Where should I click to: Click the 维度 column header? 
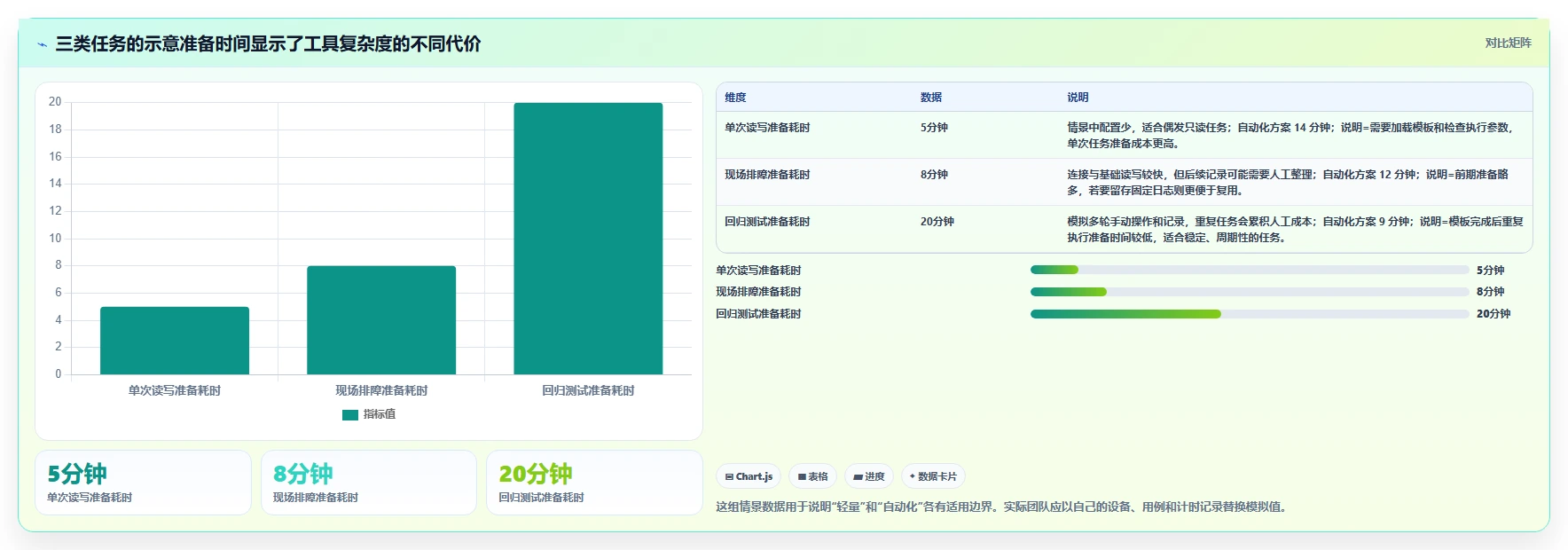(x=735, y=98)
